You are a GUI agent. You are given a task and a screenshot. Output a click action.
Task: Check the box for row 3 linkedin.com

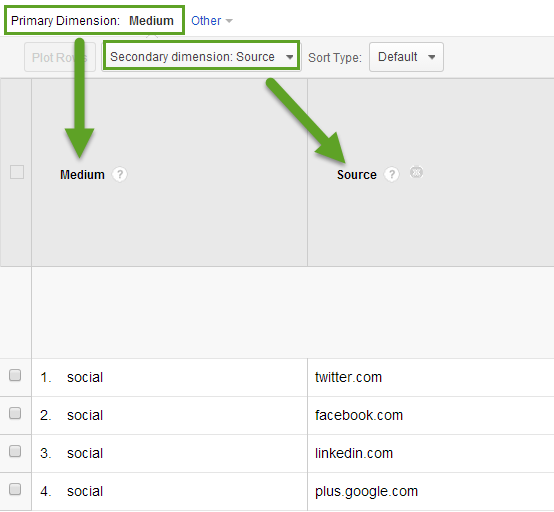[15, 451]
